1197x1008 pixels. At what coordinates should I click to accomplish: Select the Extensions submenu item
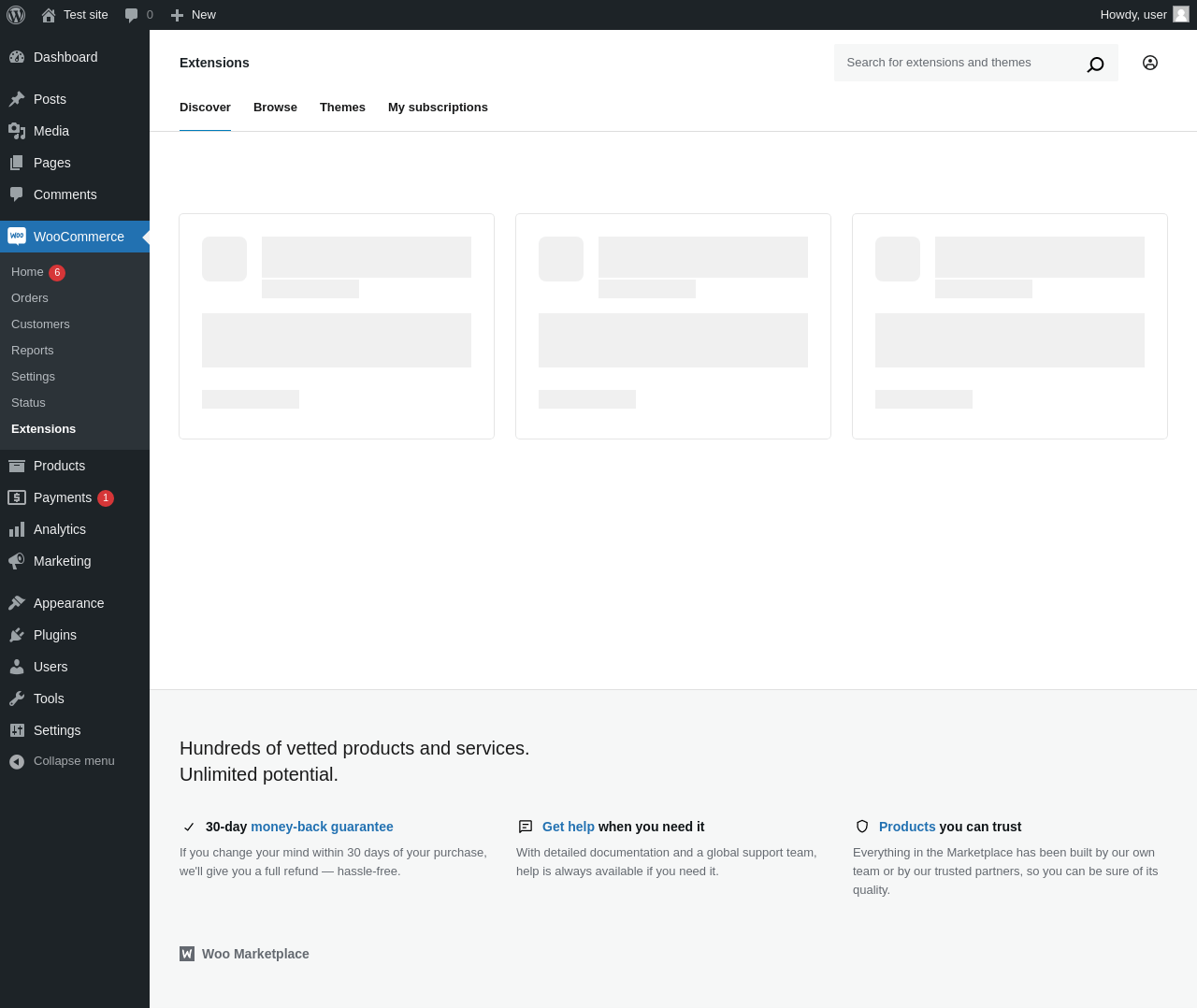coord(43,429)
